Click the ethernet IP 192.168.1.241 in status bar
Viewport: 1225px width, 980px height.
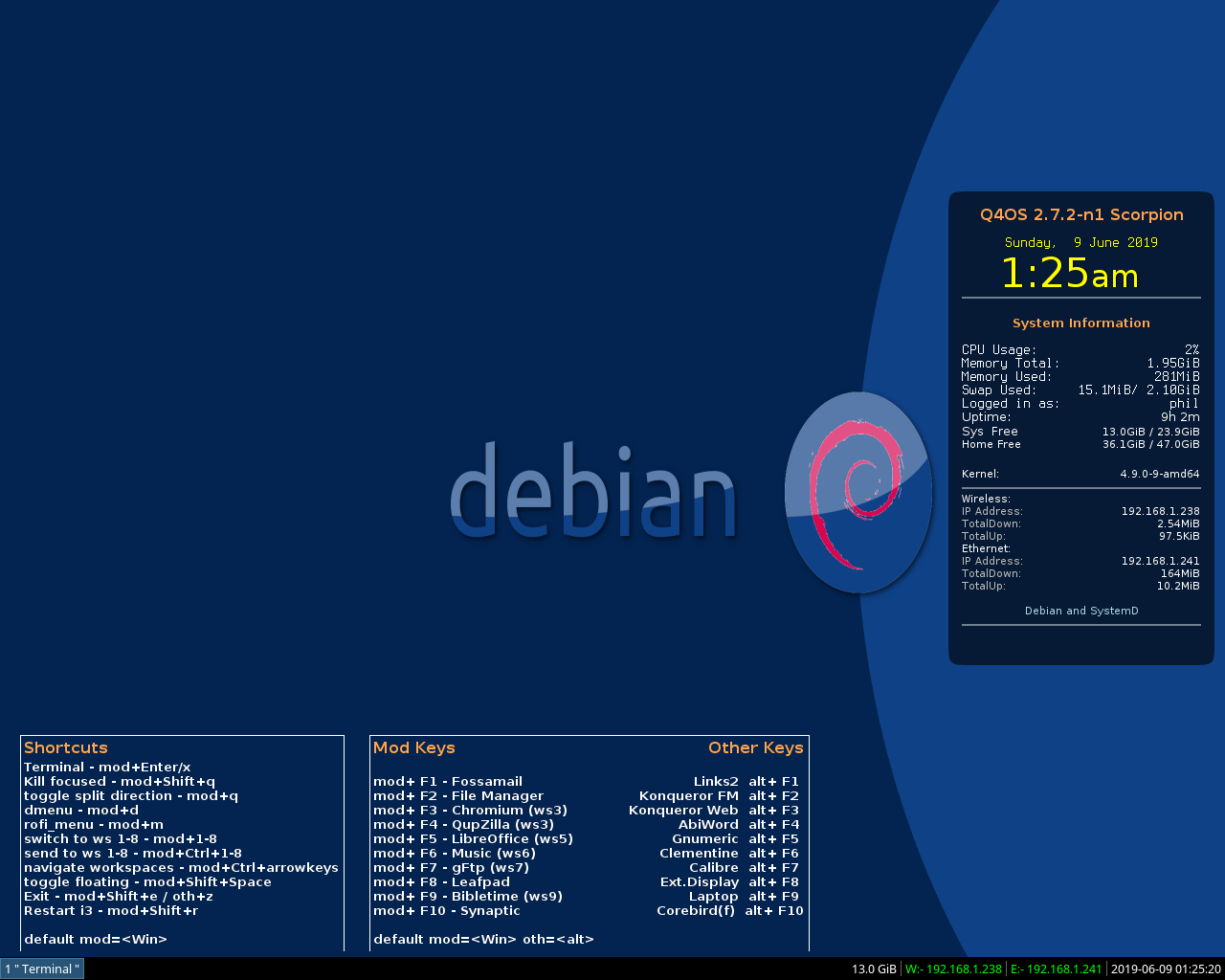[x=1056, y=969]
